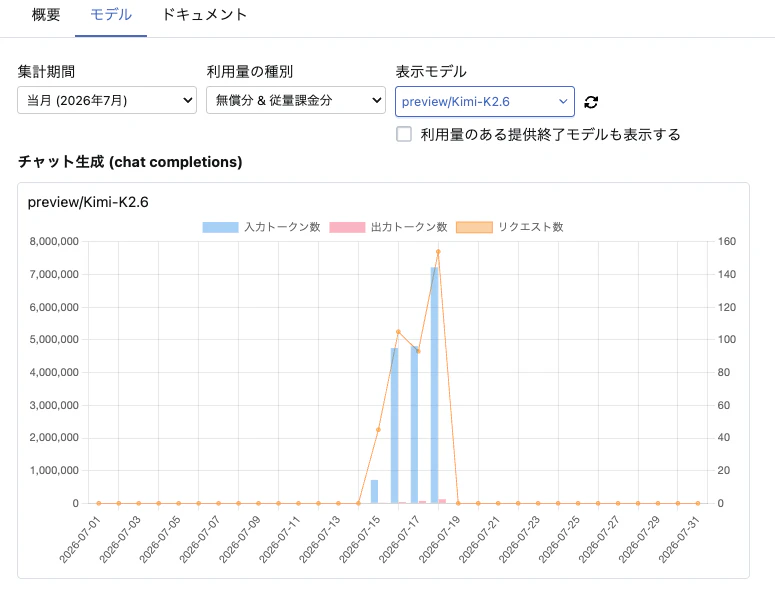Toggle 入力トークン数 legend blue swatch
The height and width of the screenshot is (596, 775).
pyautogui.click(x=220, y=227)
